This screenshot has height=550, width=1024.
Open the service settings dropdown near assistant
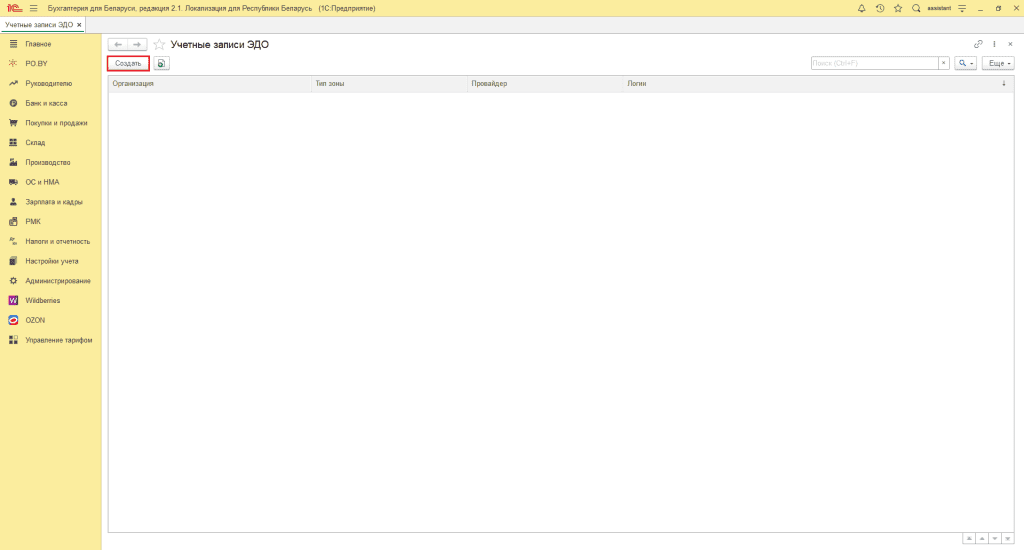pyautogui.click(x=962, y=8)
